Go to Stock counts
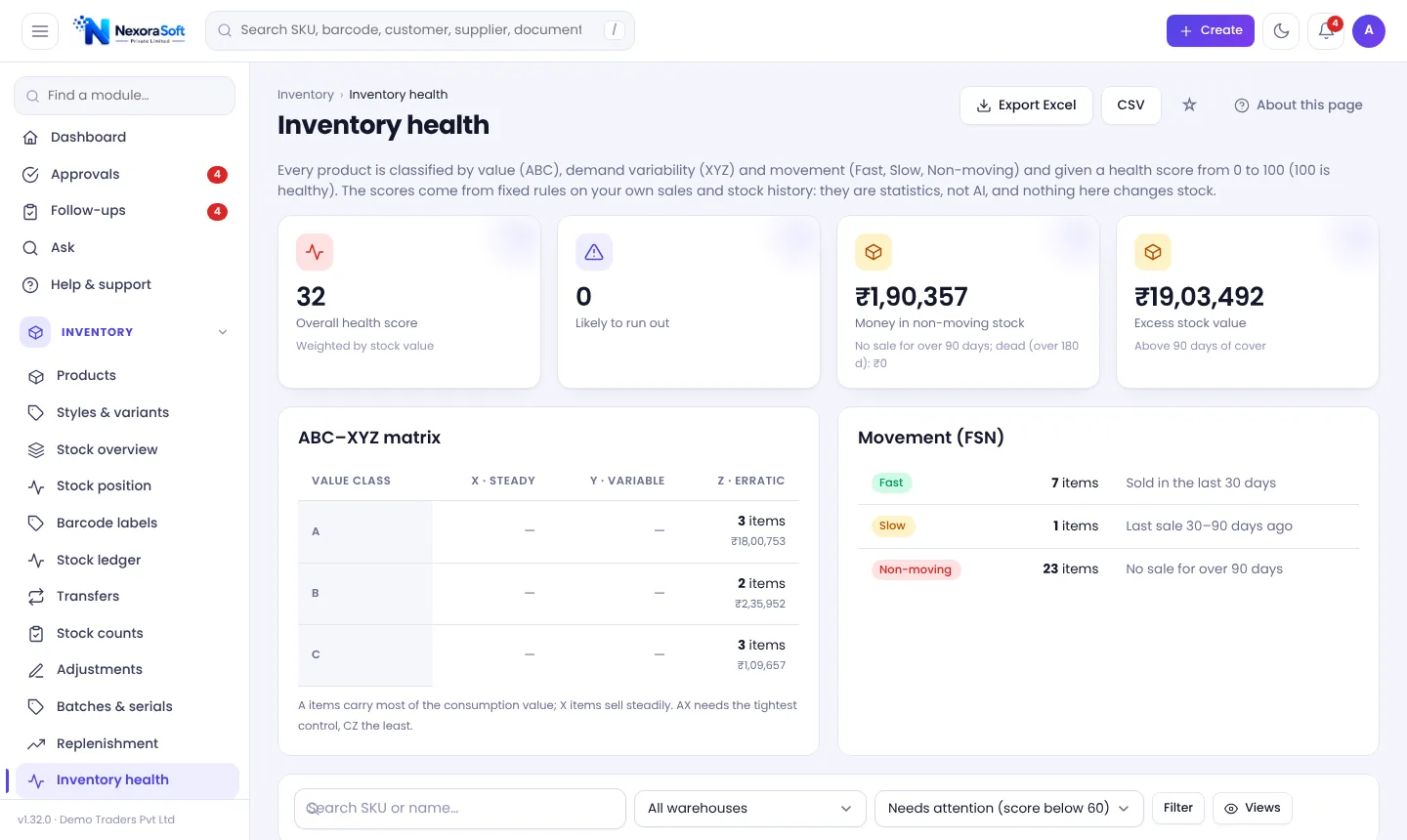The image size is (1407, 840). [129, 634]
